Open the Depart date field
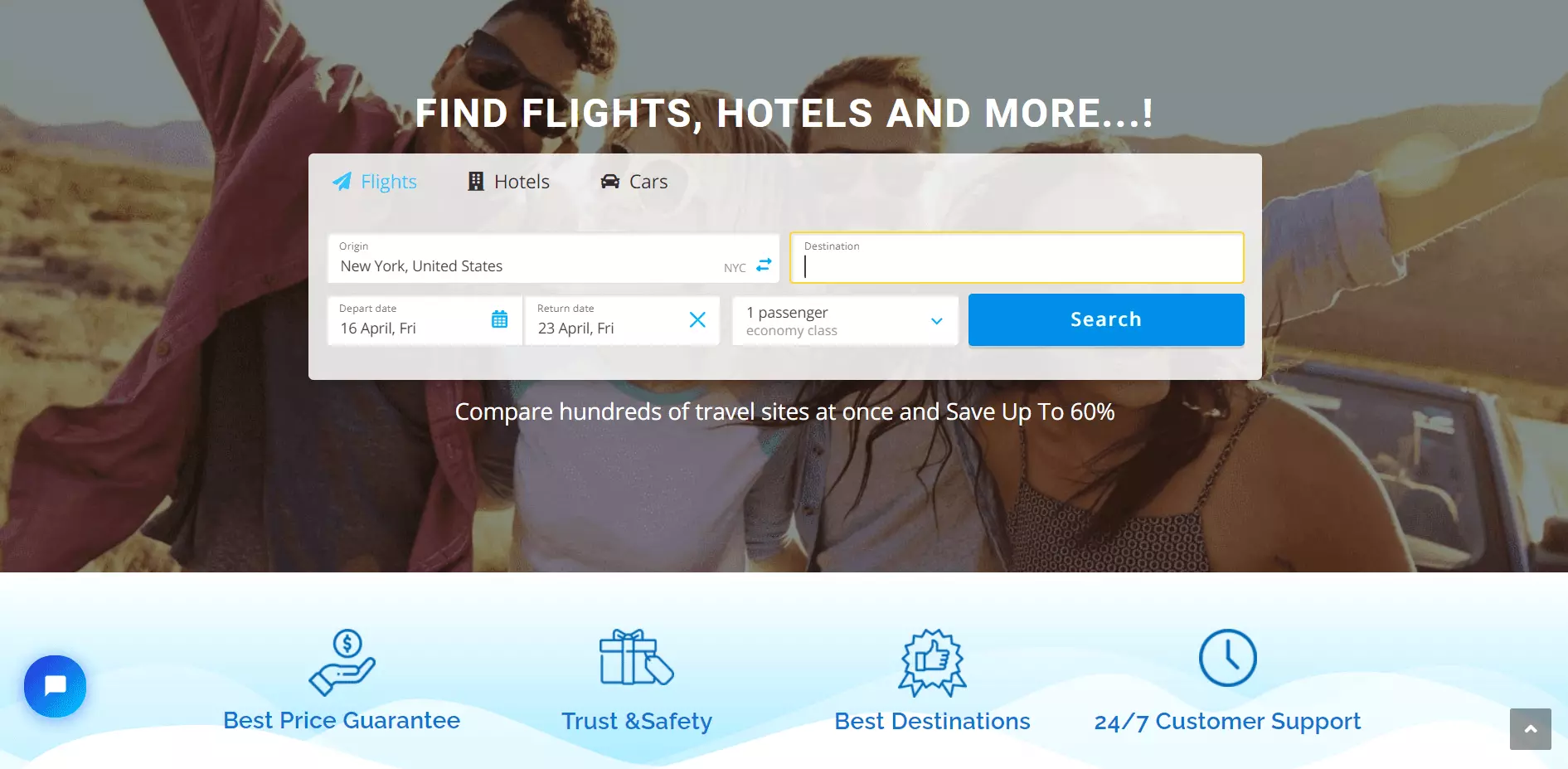 pyautogui.click(x=425, y=320)
